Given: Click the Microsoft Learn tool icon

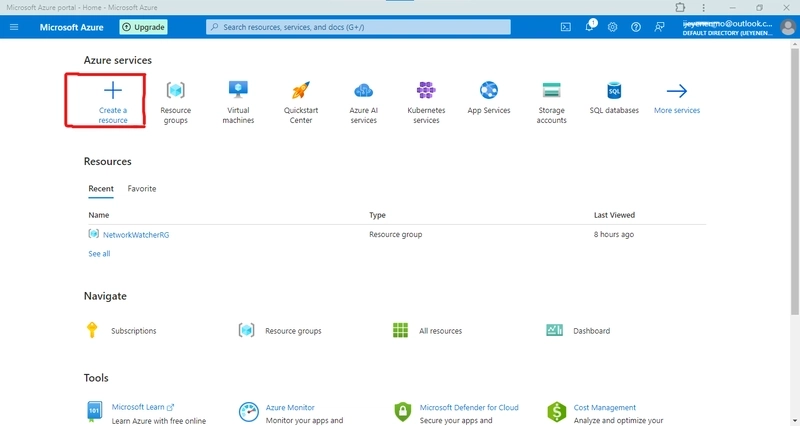Looking at the screenshot, I should [x=94, y=411].
